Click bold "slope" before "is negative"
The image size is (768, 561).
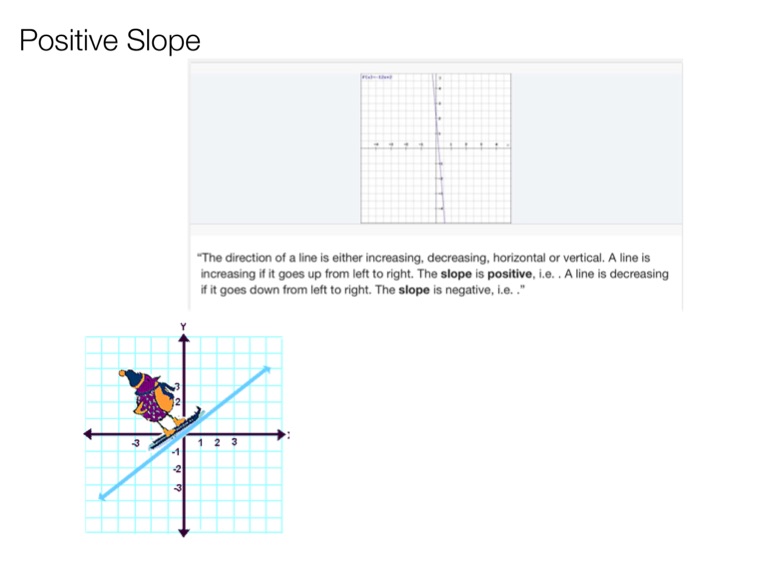point(417,290)
